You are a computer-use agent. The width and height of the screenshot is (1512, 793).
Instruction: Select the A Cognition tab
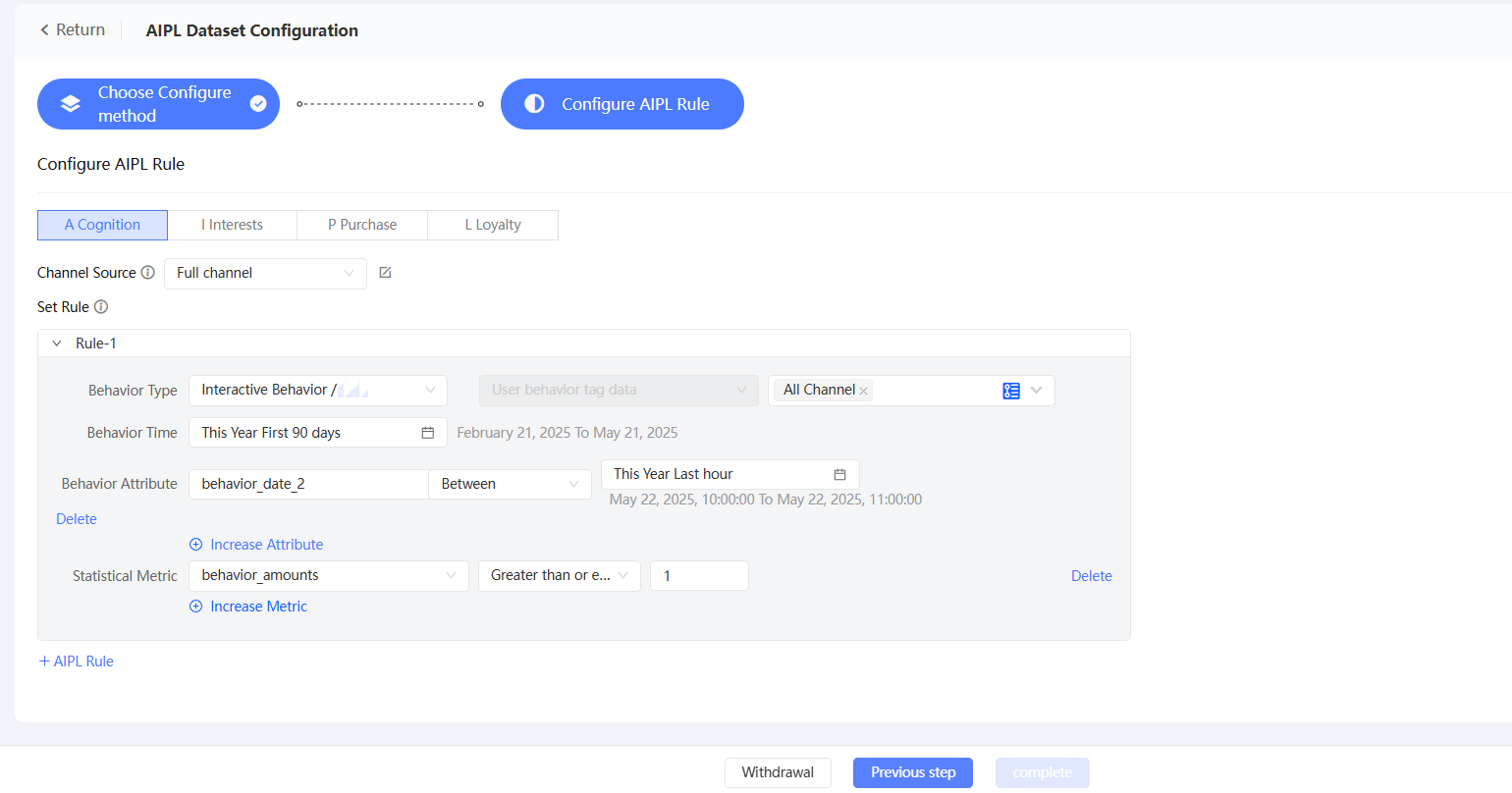[102, 225]
